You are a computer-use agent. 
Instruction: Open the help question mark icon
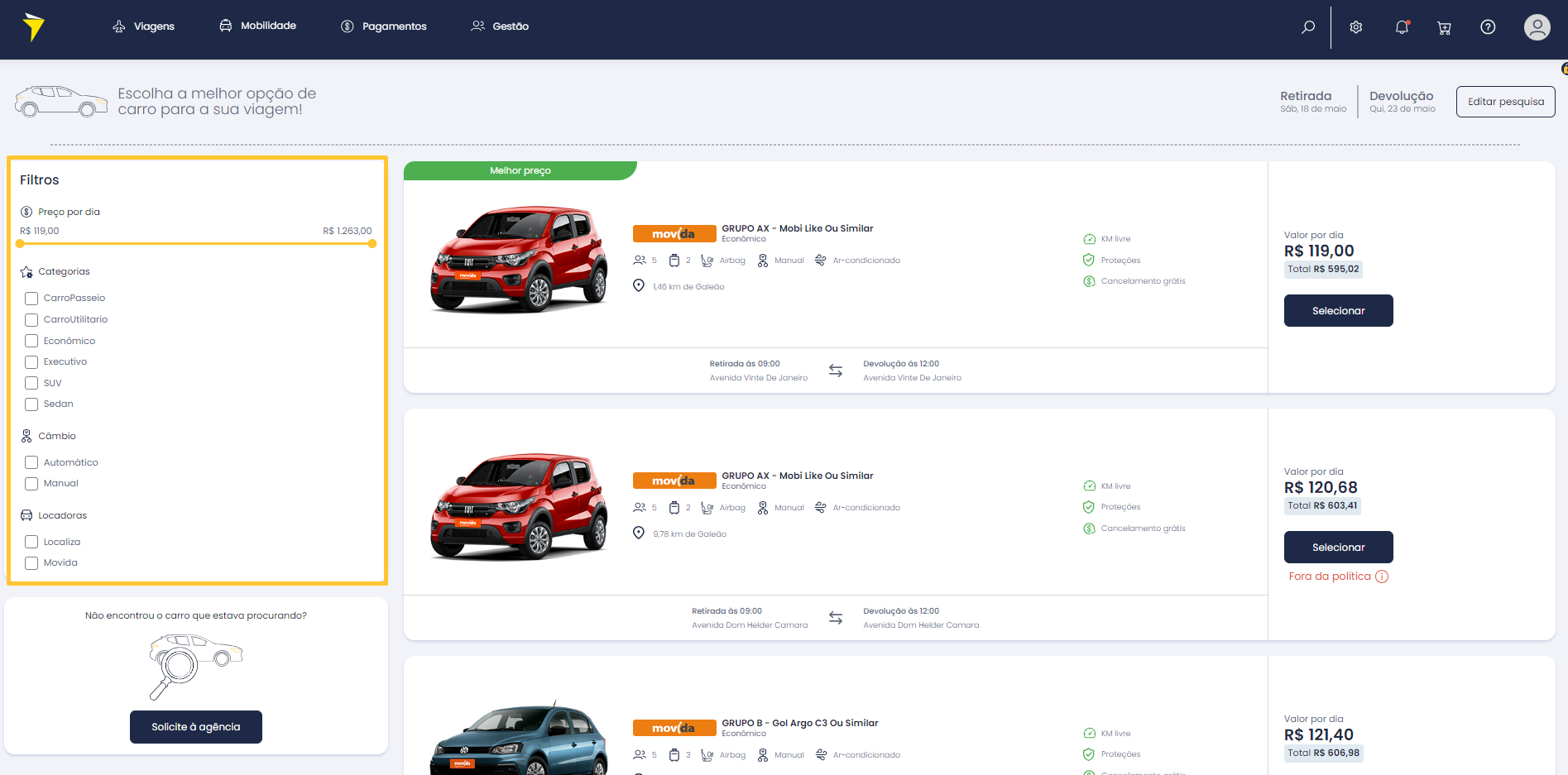click(x=1488, y=27)
